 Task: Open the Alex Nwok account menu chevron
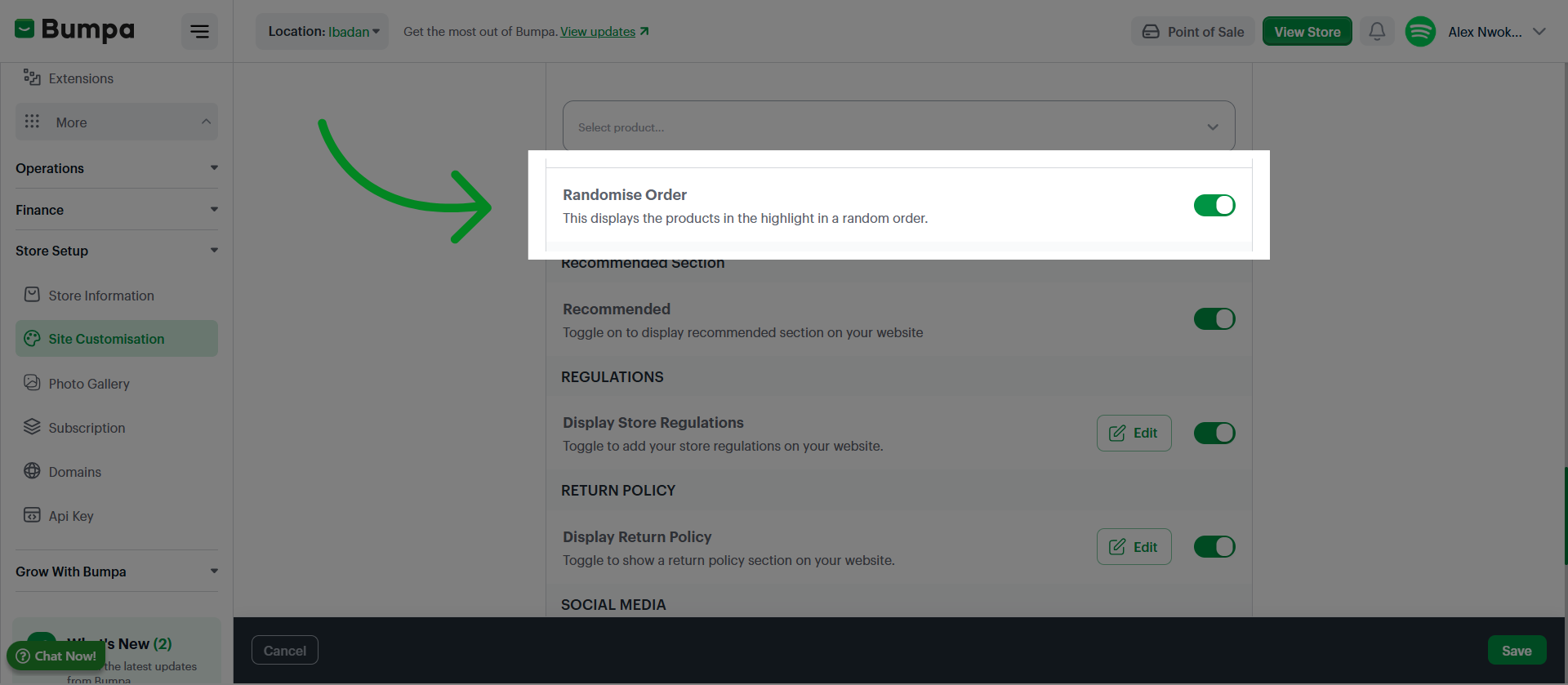pyautogui.click(x=1539, y=32)
